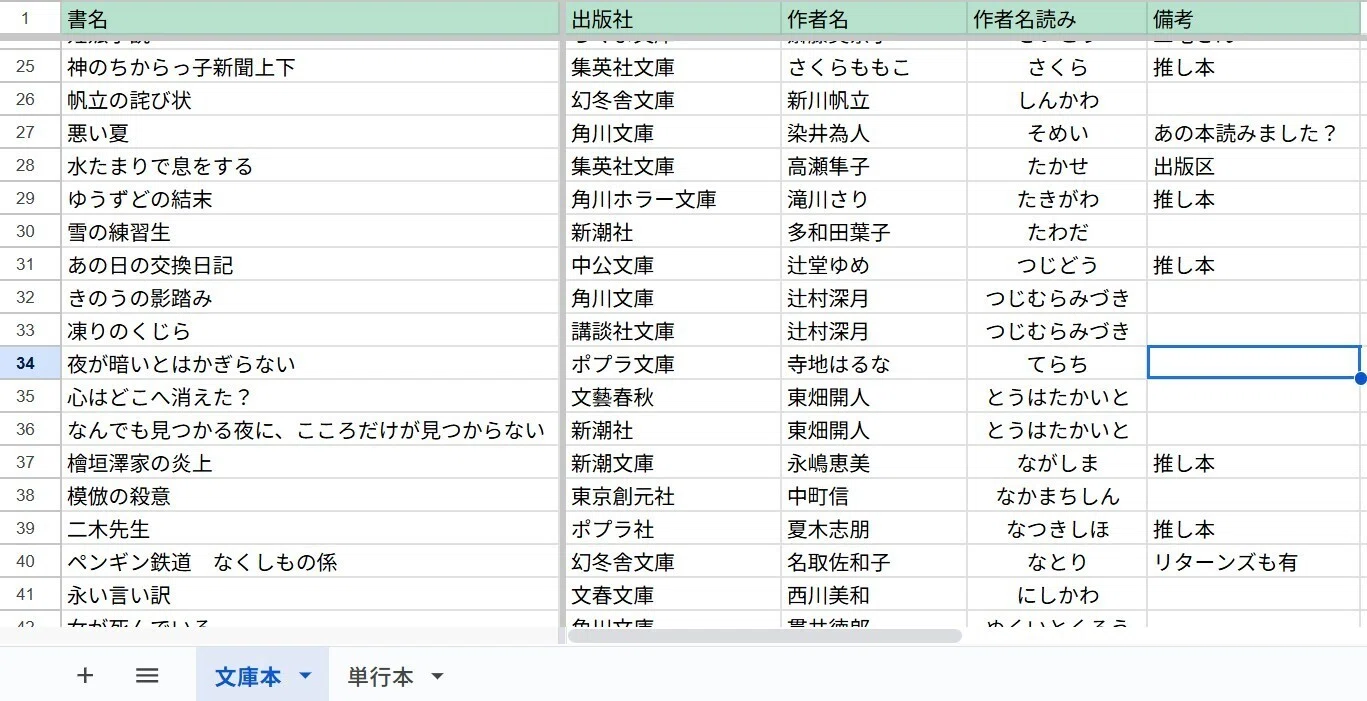Click cell 水たまりで息をする

click(x=310, y=166)
